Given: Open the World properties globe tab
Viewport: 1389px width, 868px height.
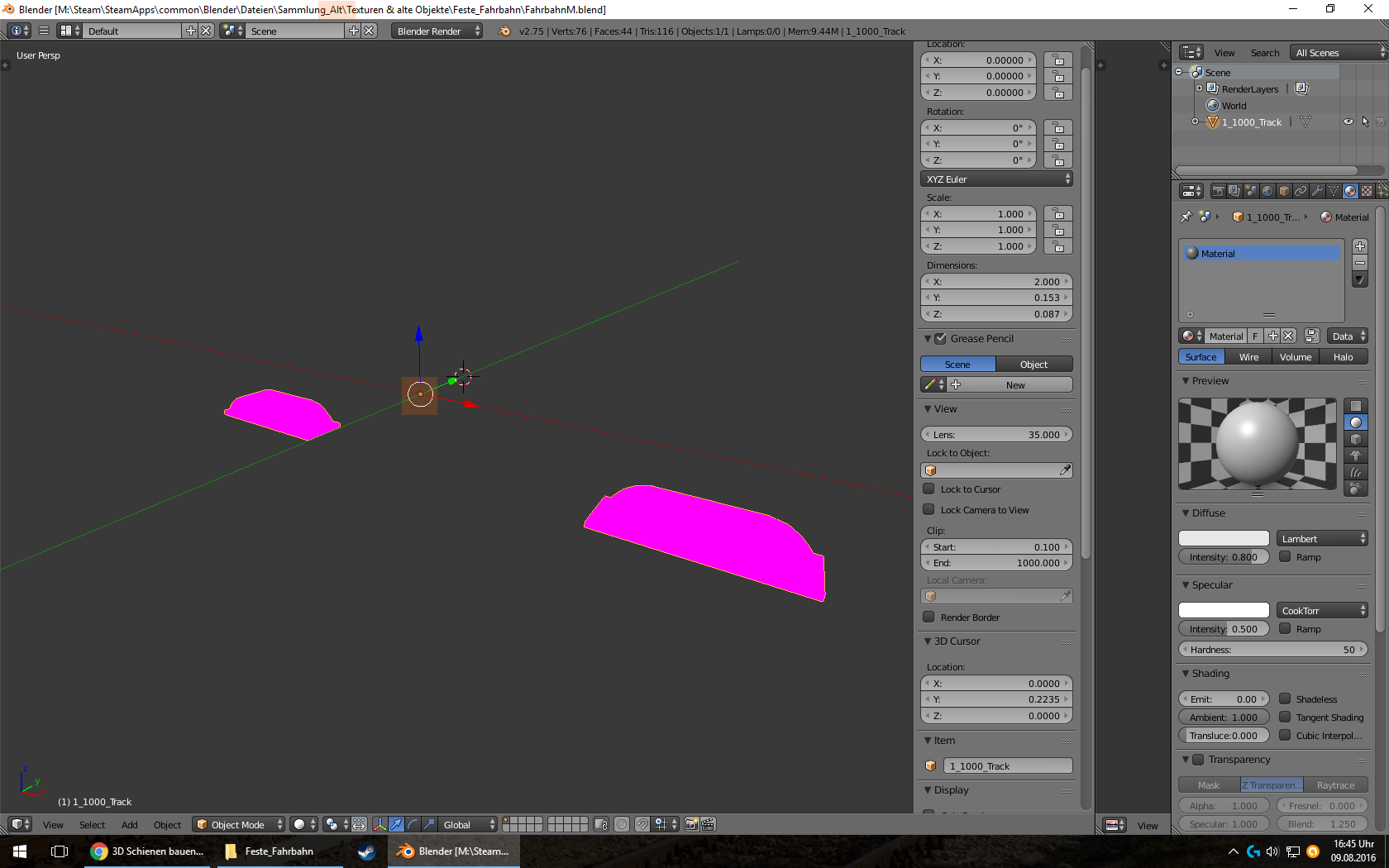Looking at the screenshot, I should tap(1267, 191).
